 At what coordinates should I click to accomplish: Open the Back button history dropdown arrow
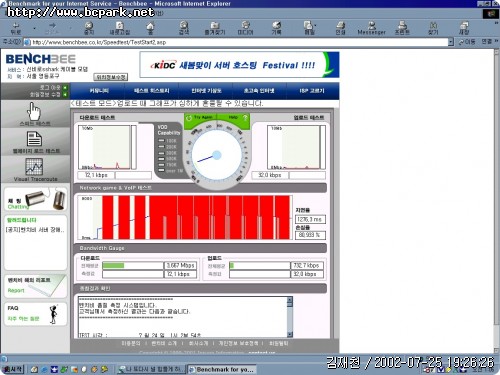(34, 28)
